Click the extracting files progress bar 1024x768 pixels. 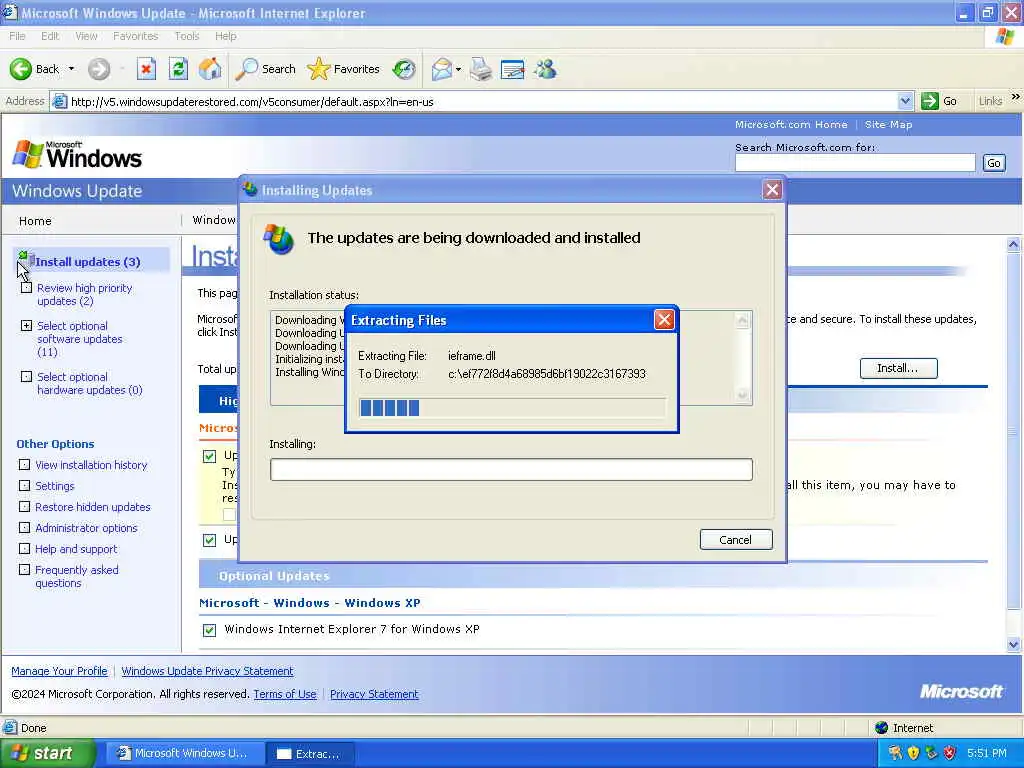[513, 408]
